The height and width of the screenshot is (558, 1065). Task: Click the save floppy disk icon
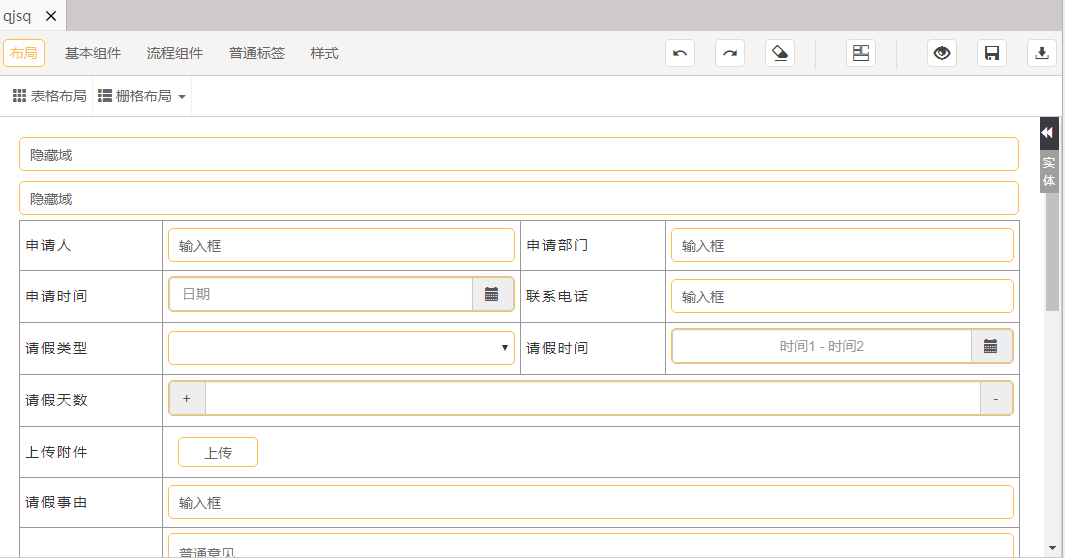[x=992, y=53]
